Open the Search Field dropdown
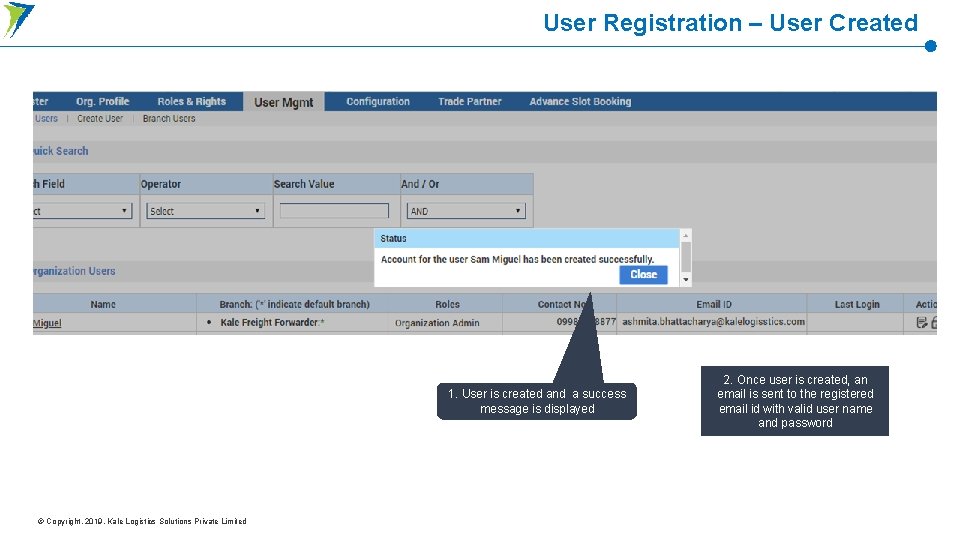960x540 pixels. coord(83,211)
